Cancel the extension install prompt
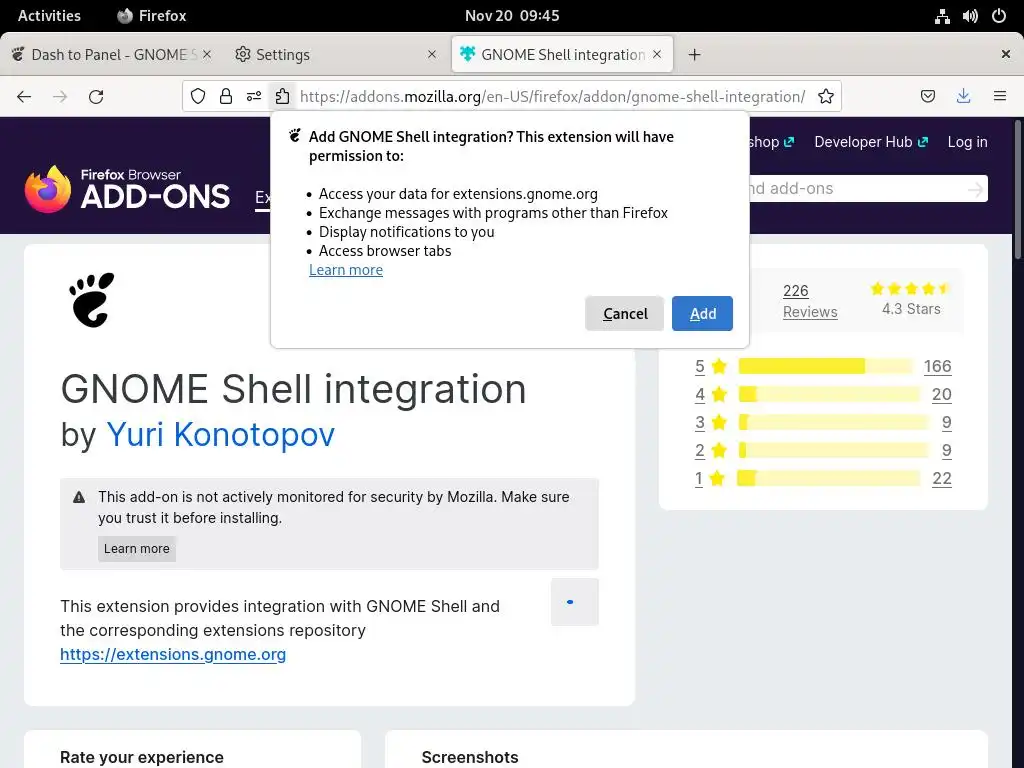The height and width of the screenshot is (768, 1024). (624, 313)
